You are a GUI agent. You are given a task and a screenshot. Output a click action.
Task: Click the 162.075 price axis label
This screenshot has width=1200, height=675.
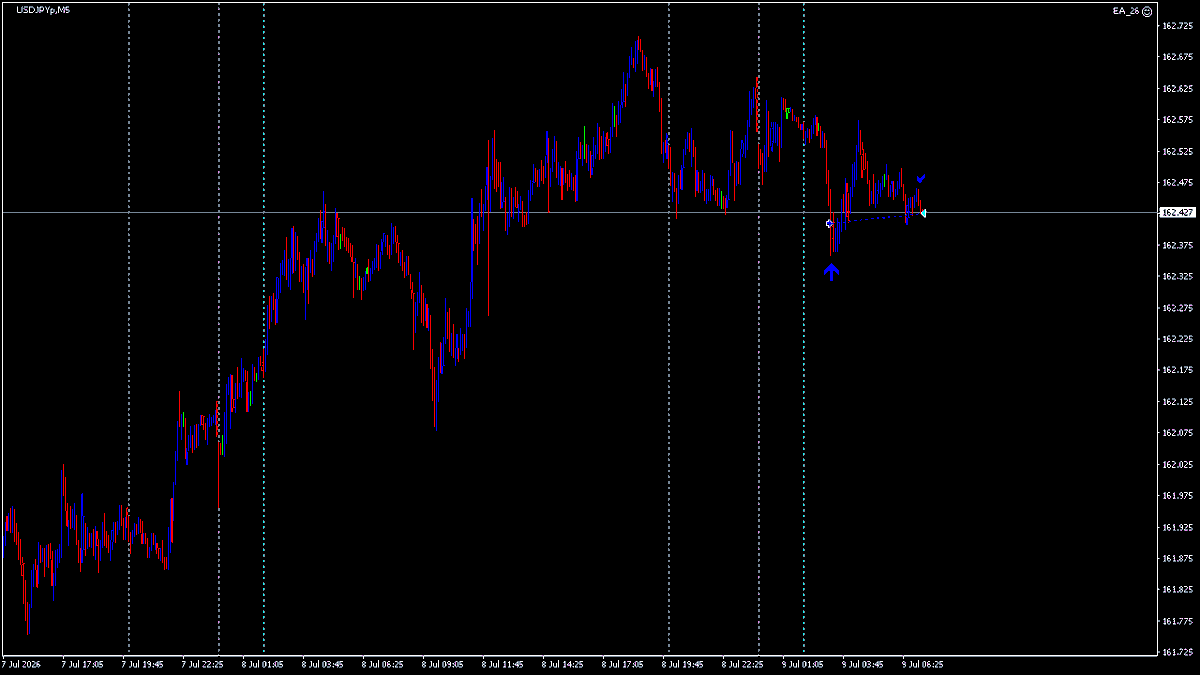coord(1177,433)
